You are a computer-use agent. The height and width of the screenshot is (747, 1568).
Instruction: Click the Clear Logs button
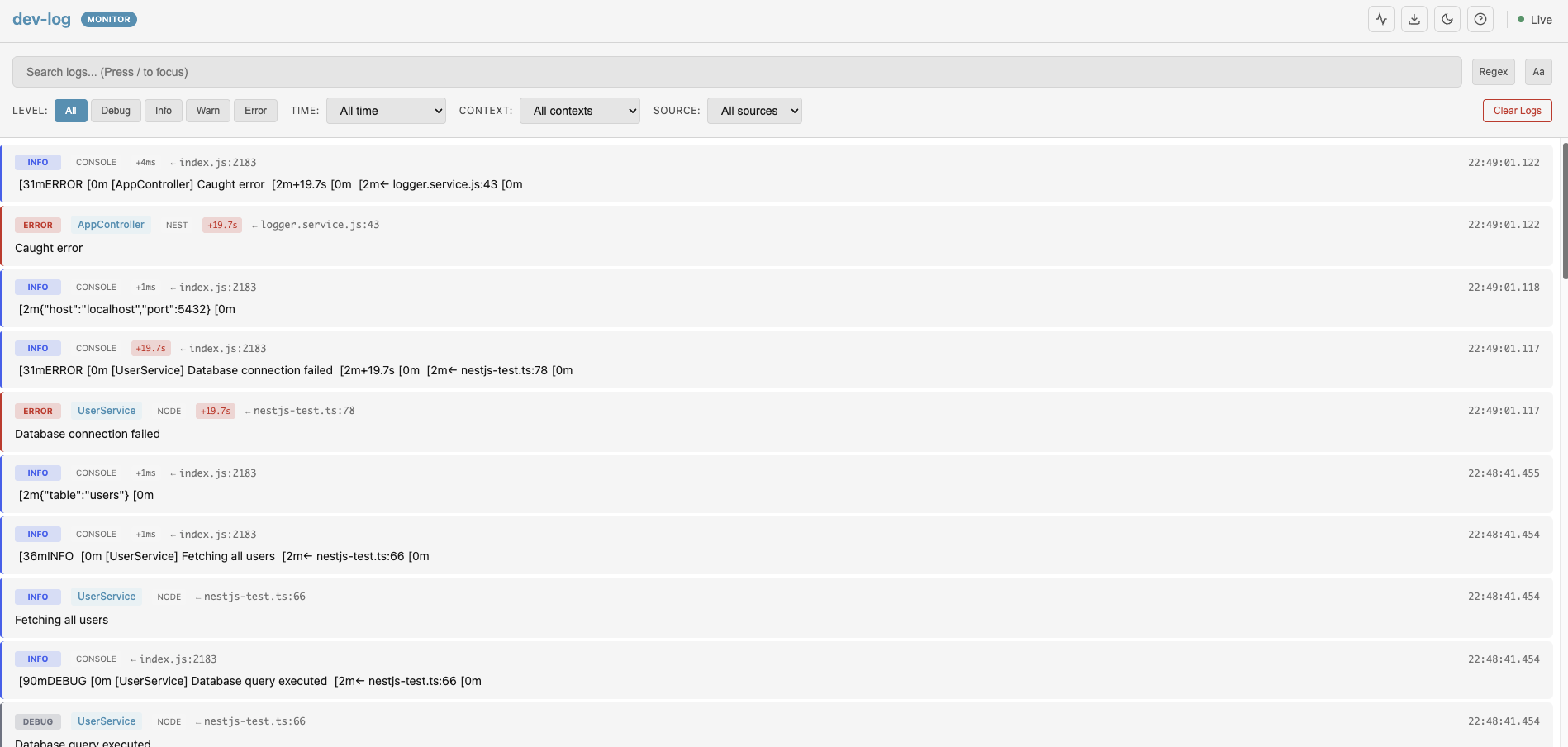tap(1517, 110)
